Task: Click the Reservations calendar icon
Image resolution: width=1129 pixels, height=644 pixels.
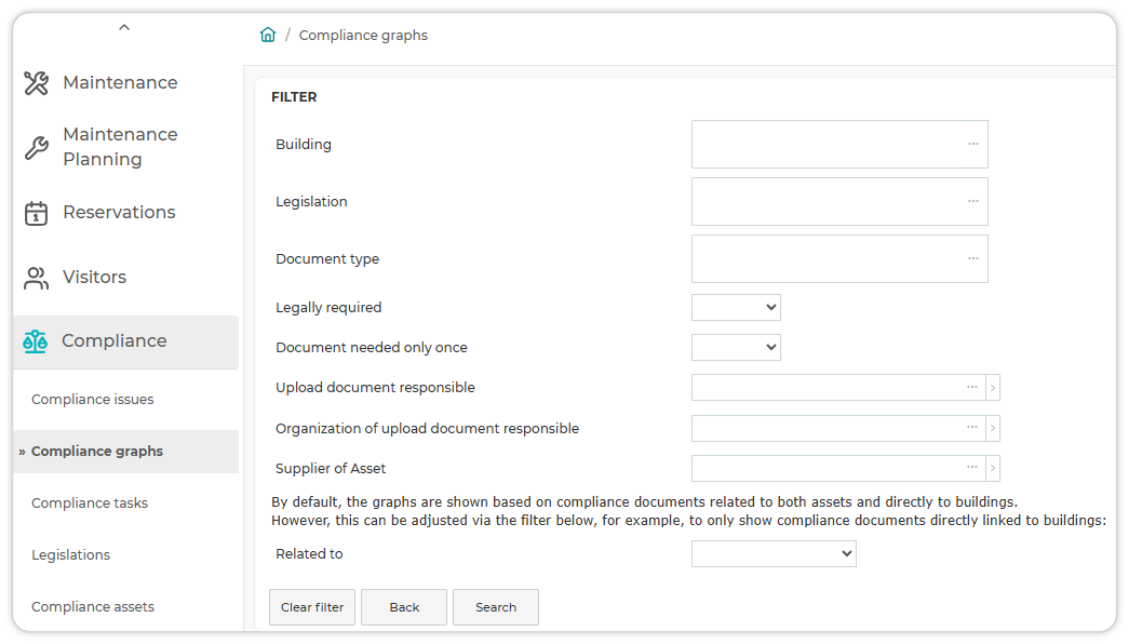Action: tap(36, 213)
